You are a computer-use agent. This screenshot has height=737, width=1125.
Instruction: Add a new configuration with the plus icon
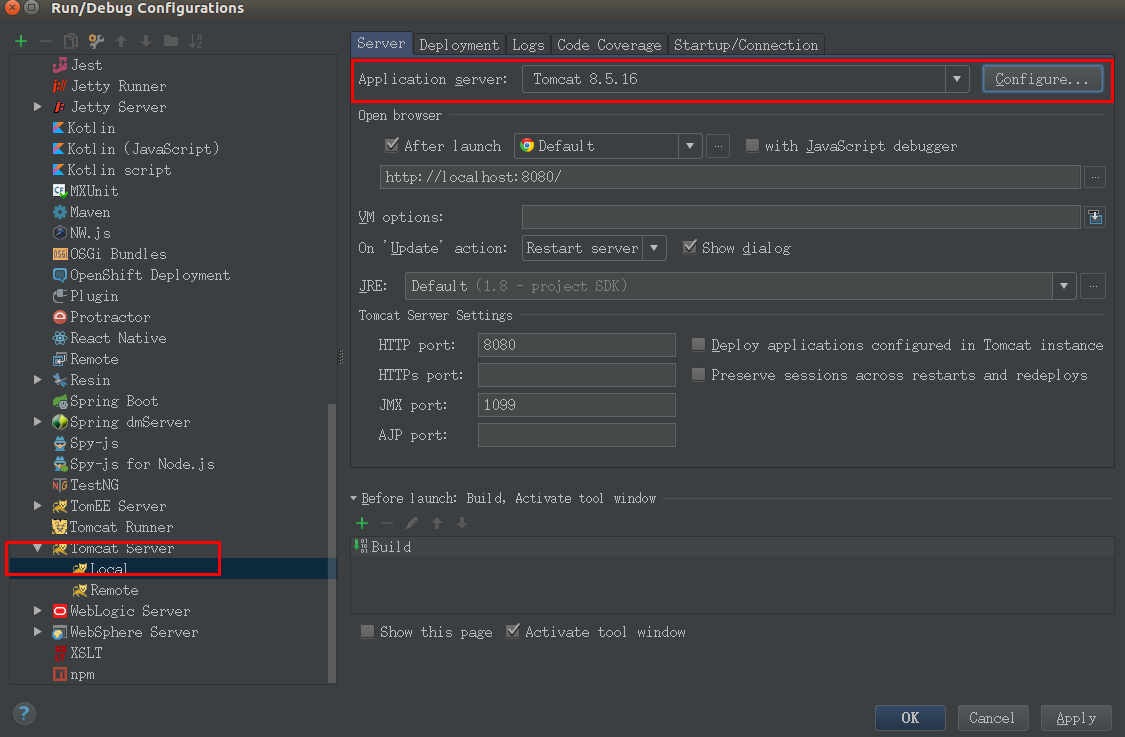(21, 41)
